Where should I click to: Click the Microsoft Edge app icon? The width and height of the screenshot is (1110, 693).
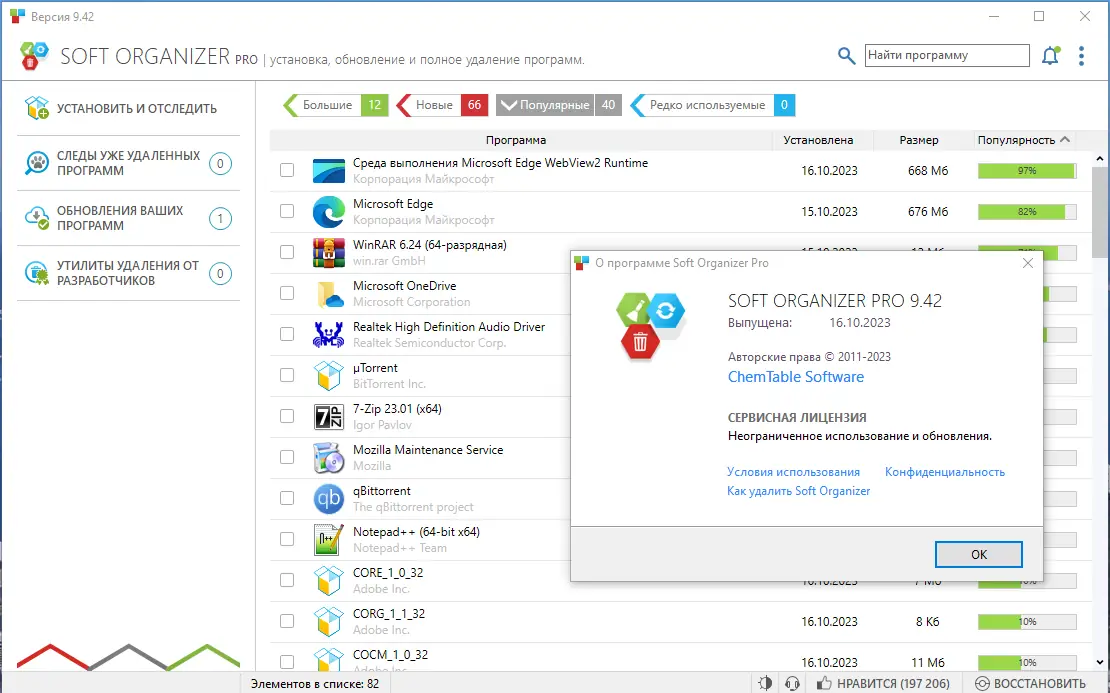[x=328, y=212]
